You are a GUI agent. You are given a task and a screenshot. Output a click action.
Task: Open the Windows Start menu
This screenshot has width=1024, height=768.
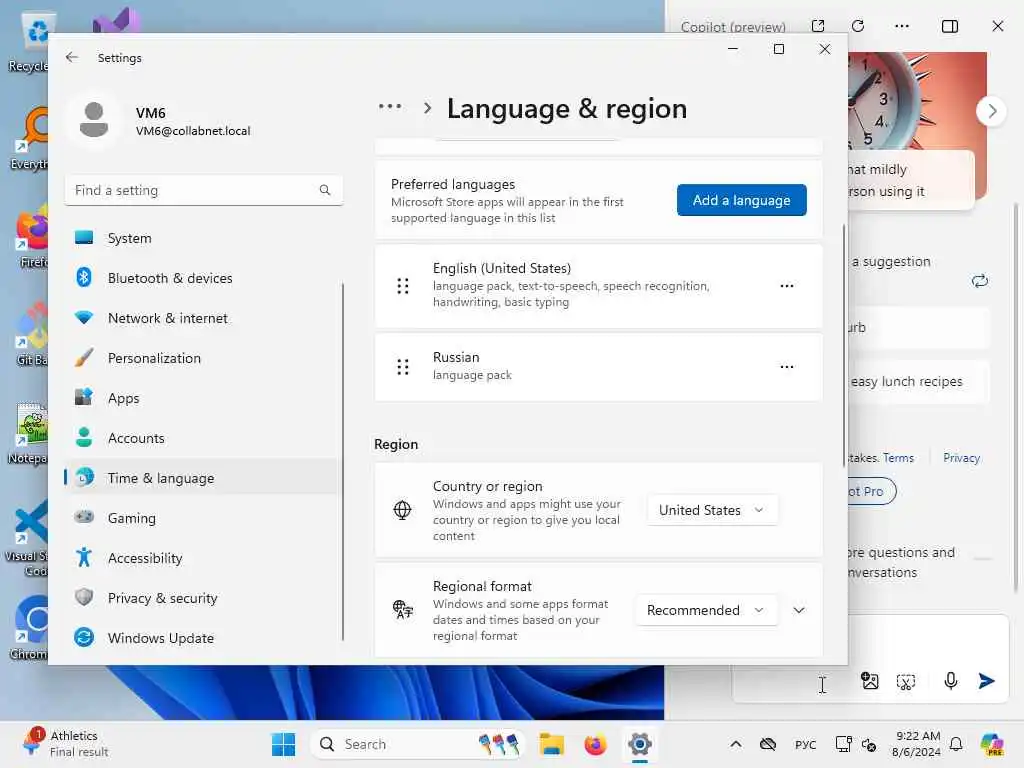pos(283,744)
